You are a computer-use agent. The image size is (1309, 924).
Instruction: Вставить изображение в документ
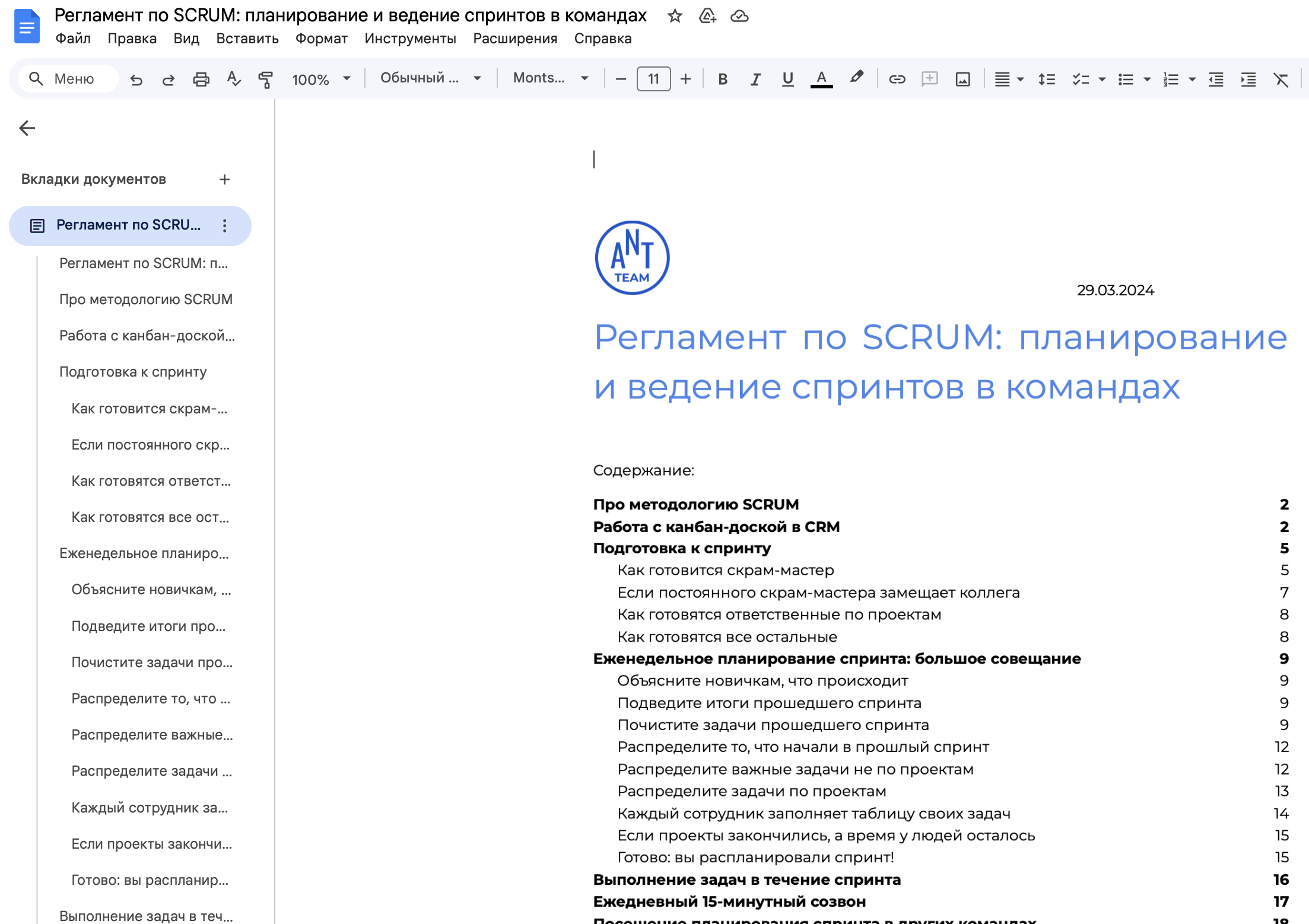tap(962, 78)
